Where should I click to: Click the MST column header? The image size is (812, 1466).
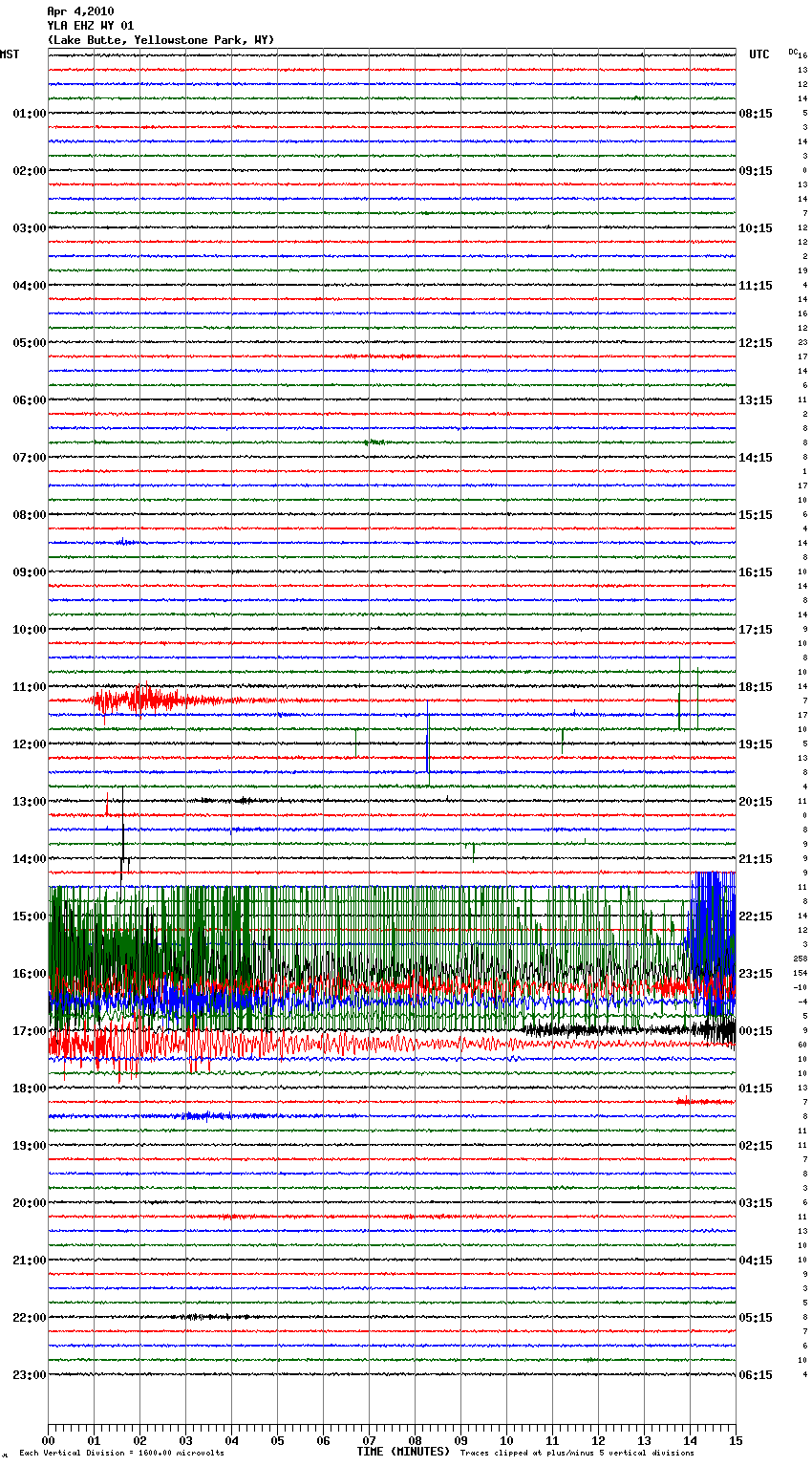coord(10,54)
